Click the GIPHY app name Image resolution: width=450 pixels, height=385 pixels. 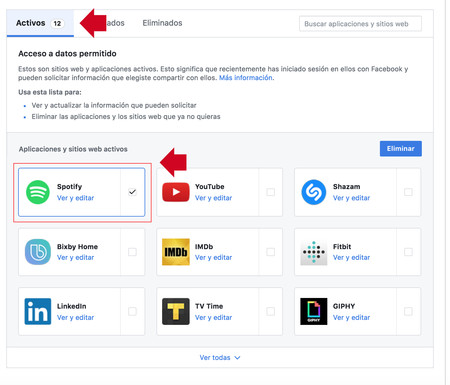pos(344,306)
